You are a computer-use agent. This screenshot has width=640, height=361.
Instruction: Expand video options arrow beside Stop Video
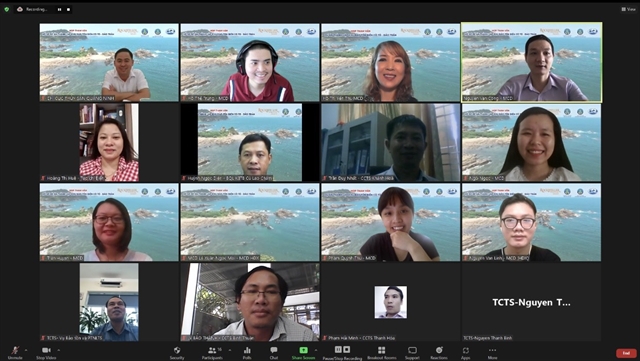coord(58,350)
